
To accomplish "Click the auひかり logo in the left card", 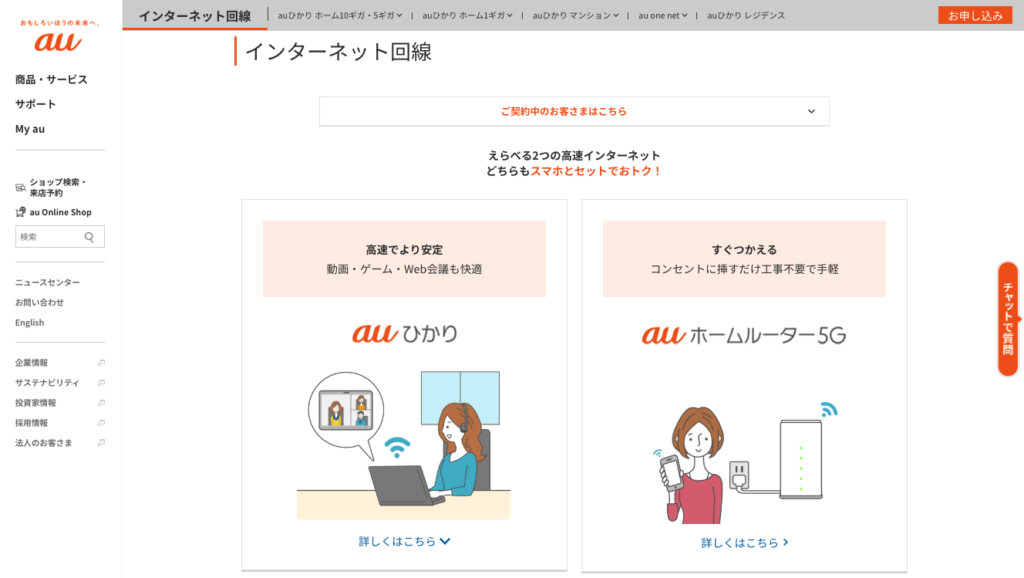I will (404, 334).
